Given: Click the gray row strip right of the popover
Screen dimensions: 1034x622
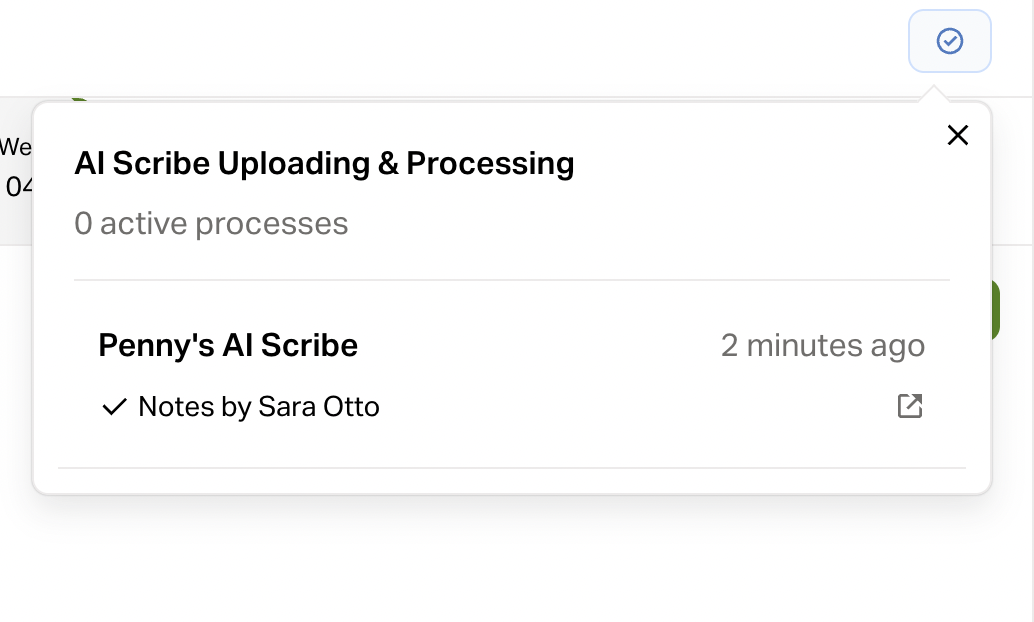Looking at the screenshot, I should pos(1012,170).
